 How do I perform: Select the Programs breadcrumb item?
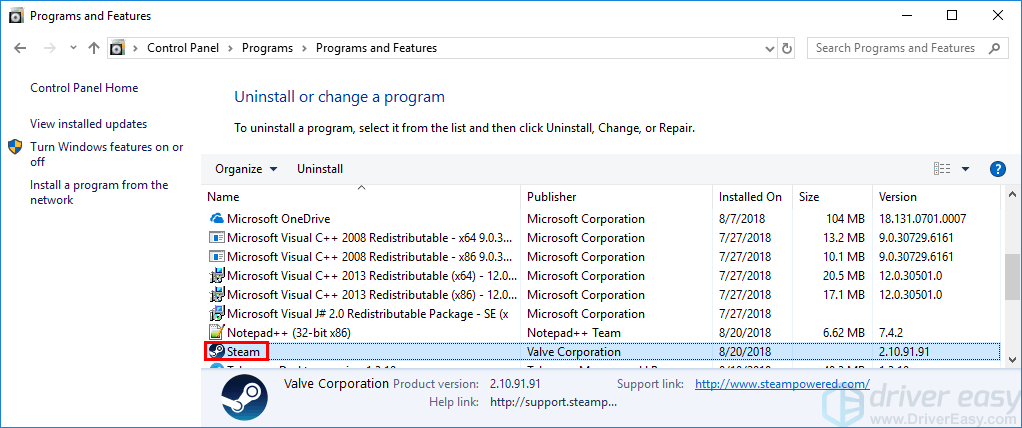tap(267, 48)
